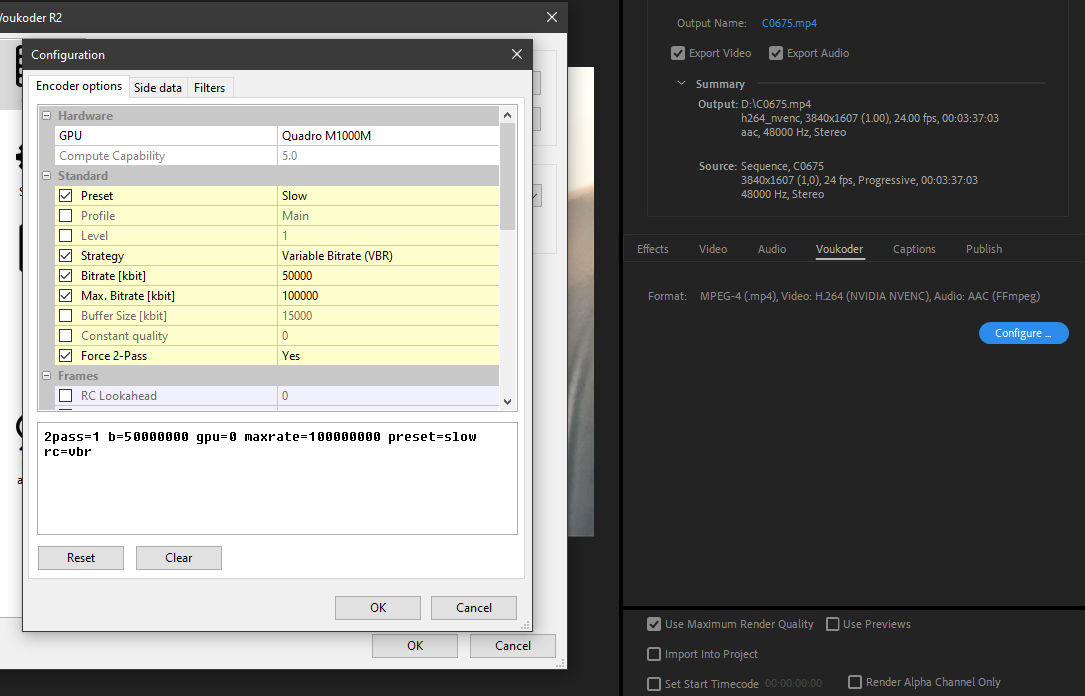The height and width of the screenshot is (696, 1085).
Task: Enable the RC Lookahead checkbox
Action: [x=66, y=396]
